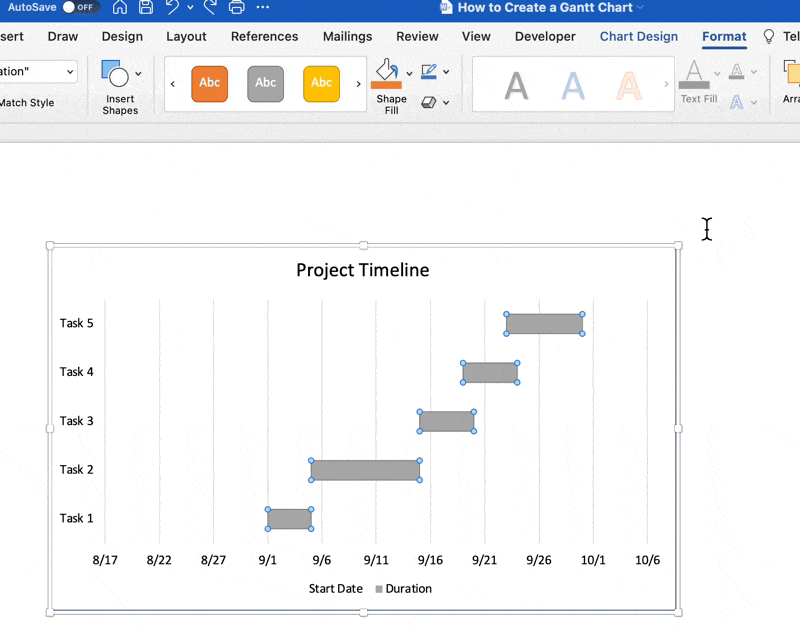Click the Shape Outline pen icon
This screenshot has height=632, width=800.
click(x=429, y=71)
